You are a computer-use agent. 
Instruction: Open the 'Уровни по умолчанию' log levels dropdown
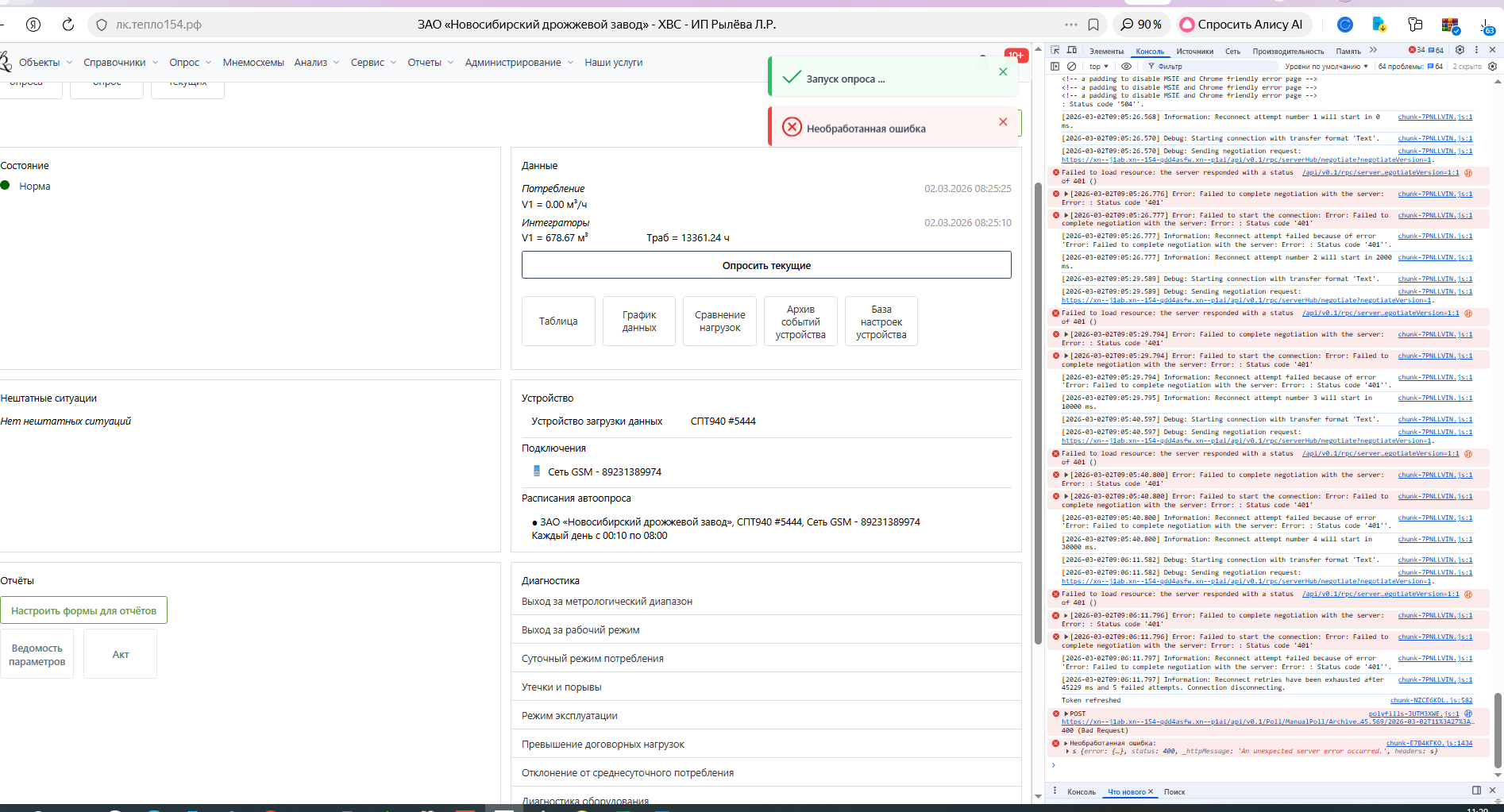point(1326,67)
